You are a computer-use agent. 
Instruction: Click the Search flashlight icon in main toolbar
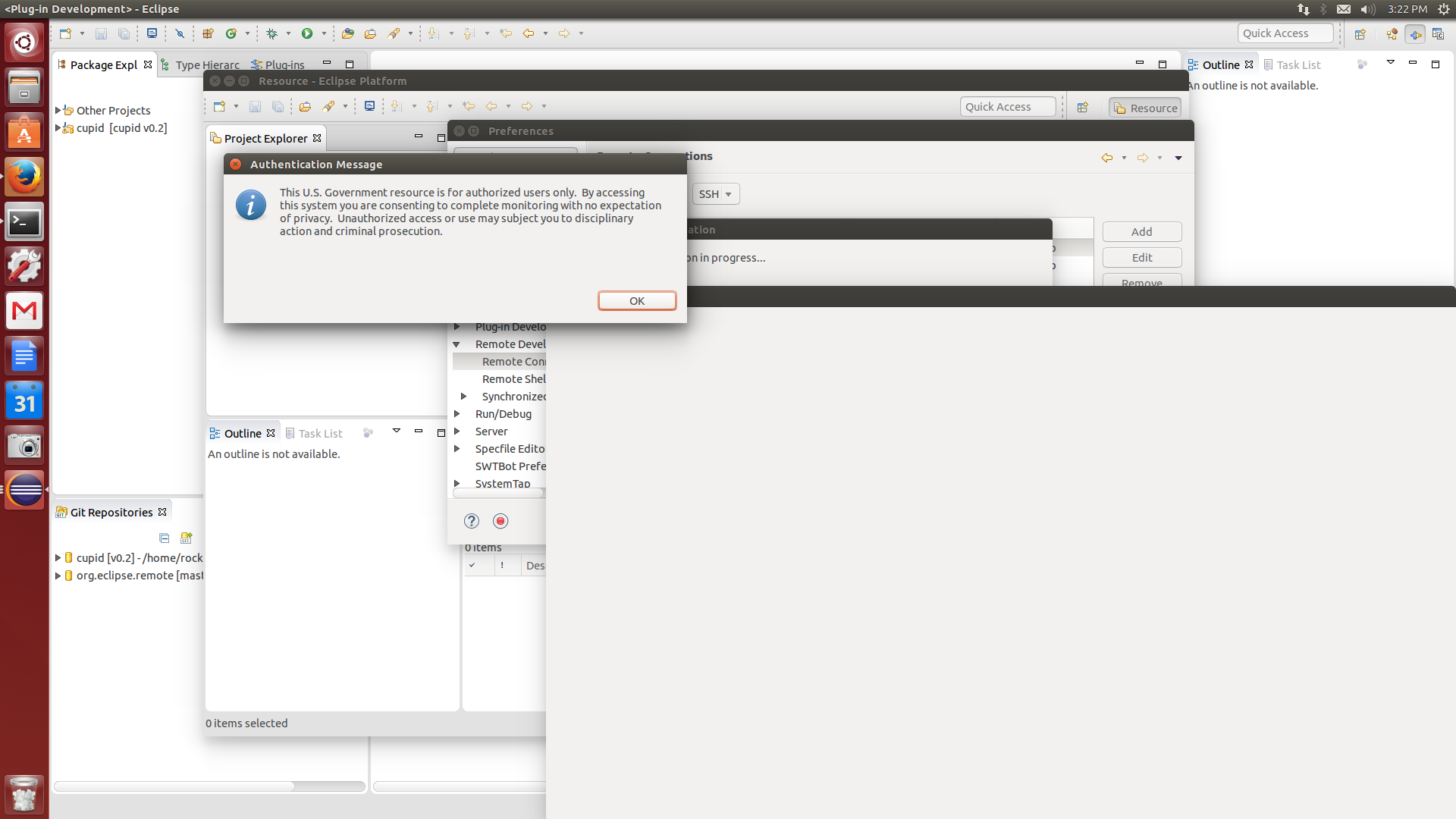point(394,33)
